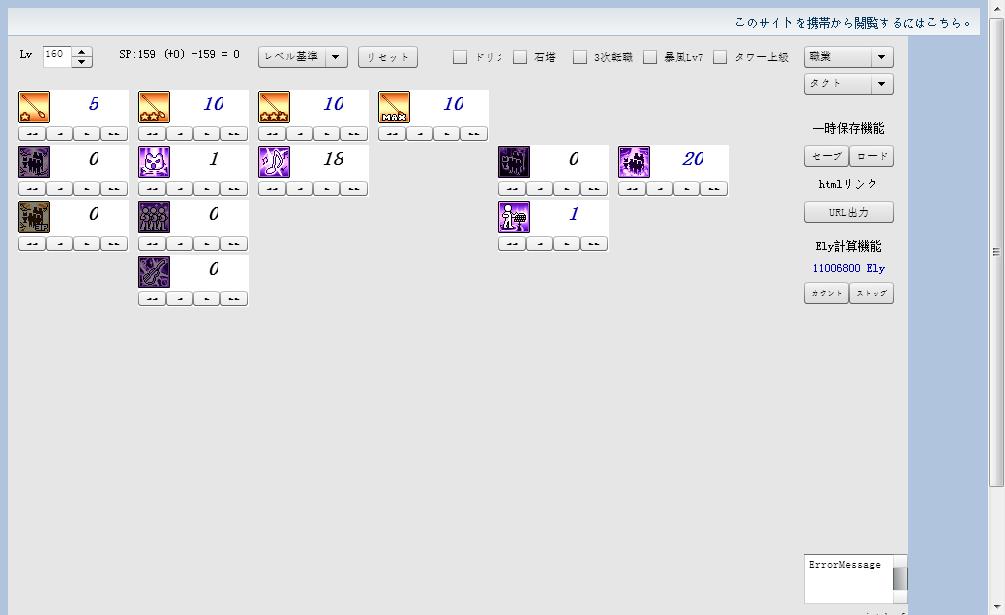Screen dimensions: 1005x615
Task: Click single-step increase button under two-star baton skill
Action: pos(206,133)
